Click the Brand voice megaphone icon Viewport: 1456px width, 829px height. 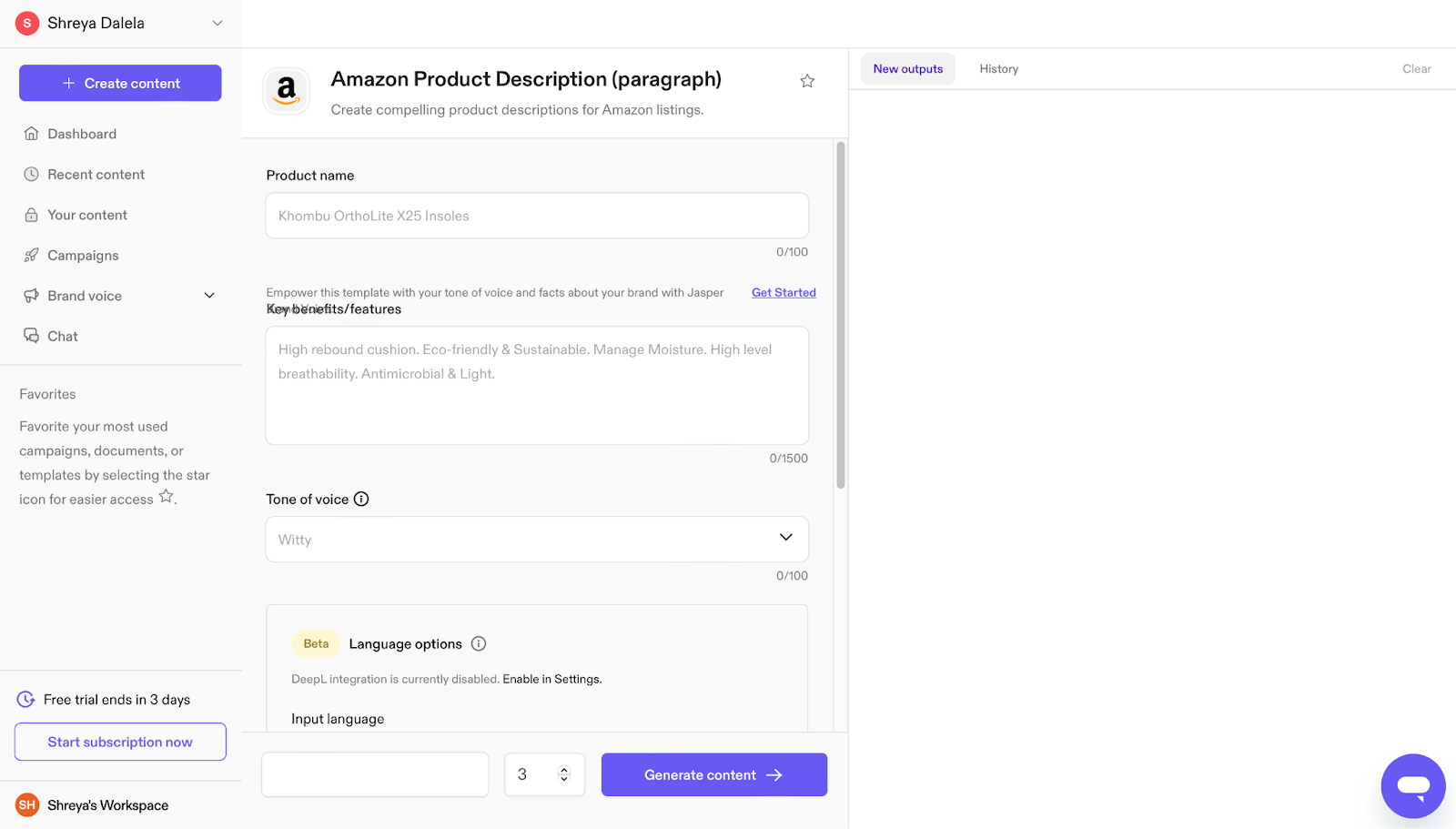point(31,296)
